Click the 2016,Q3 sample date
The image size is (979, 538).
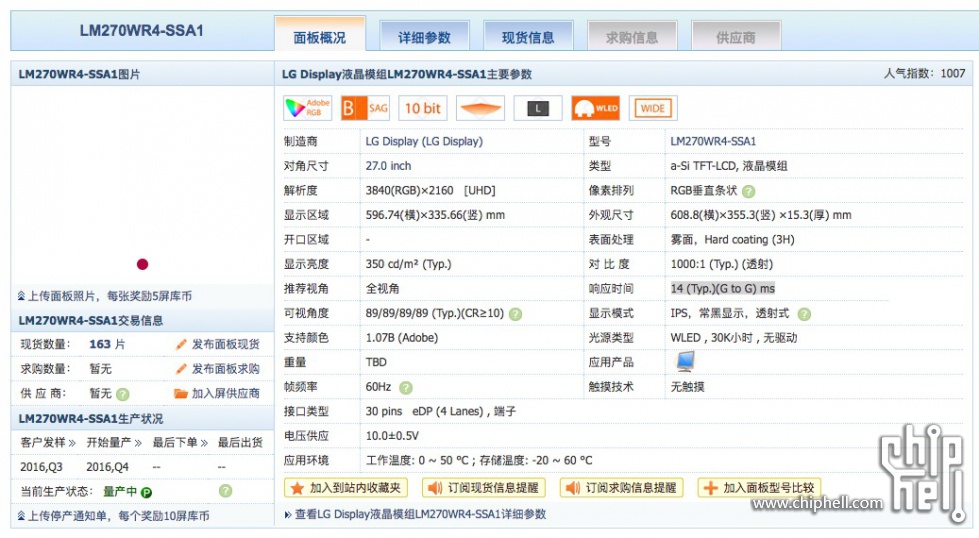41,467
